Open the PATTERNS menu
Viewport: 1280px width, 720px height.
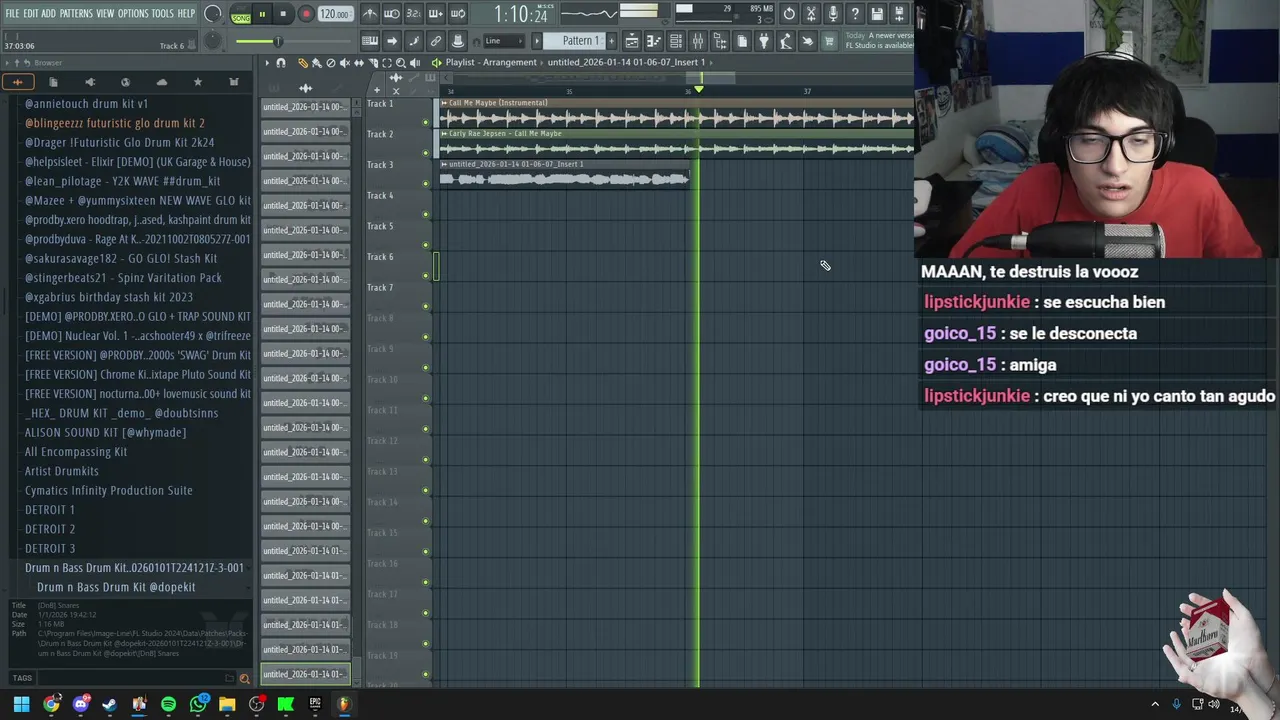[76, 14]
